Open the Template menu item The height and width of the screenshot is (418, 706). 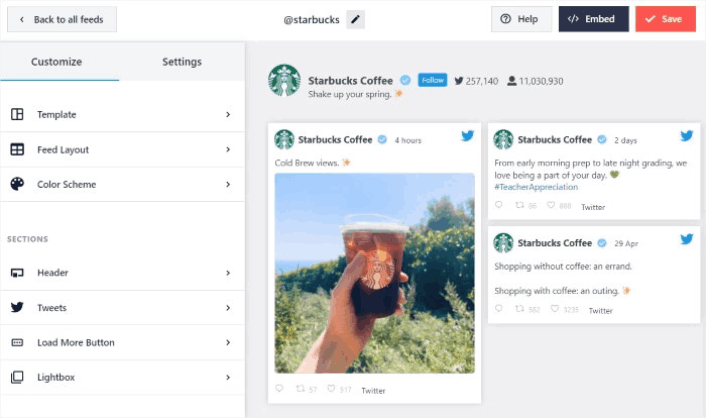coord(122,114)
